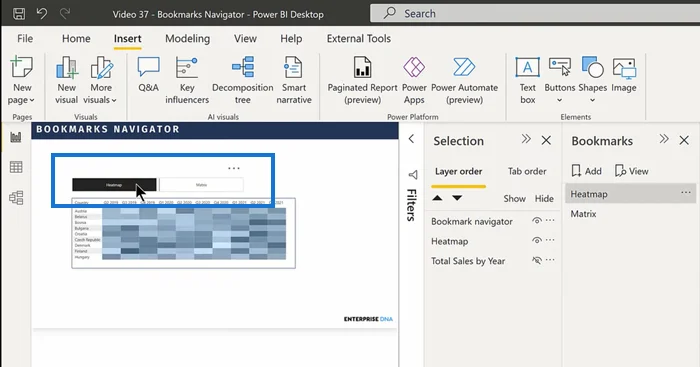Insert a Key influencers visual

pyautogui.click(x=187, y=80)
